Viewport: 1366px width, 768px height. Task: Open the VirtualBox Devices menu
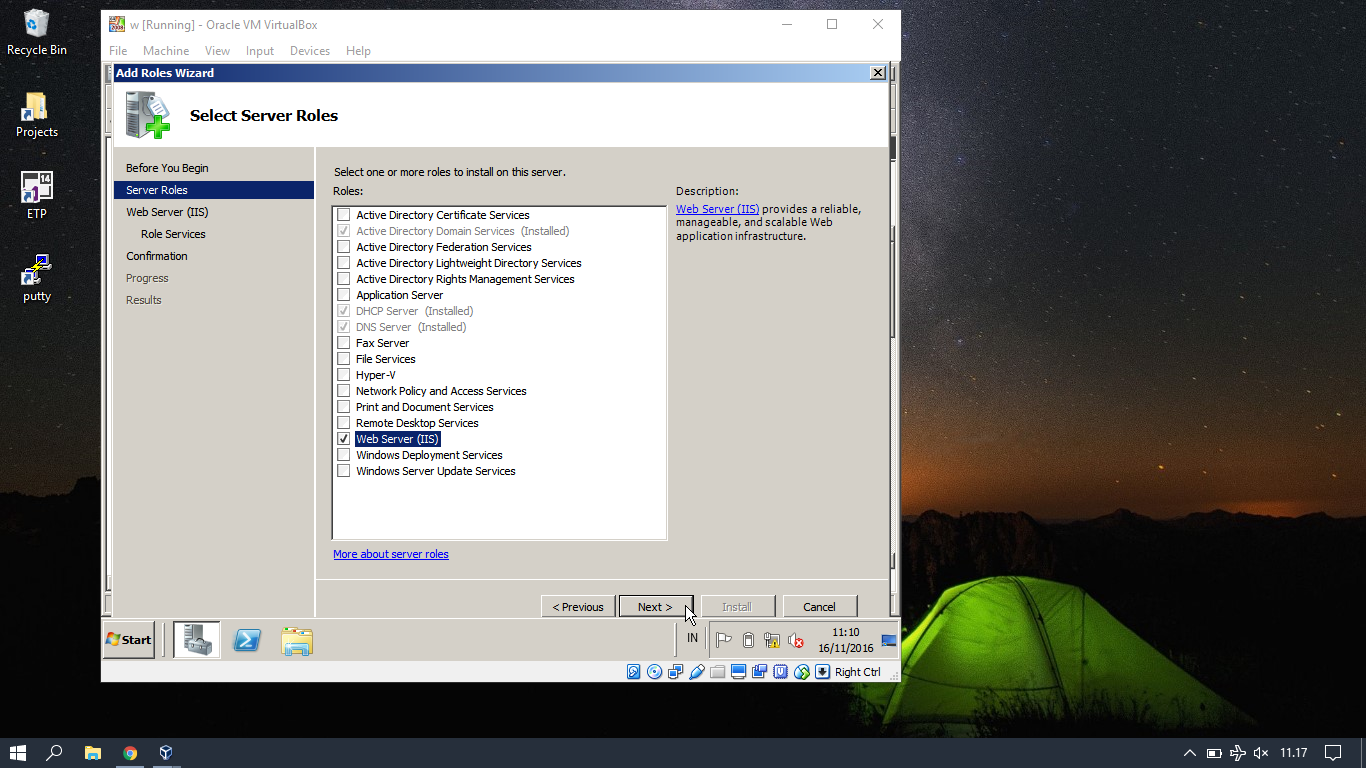(310, 51)
